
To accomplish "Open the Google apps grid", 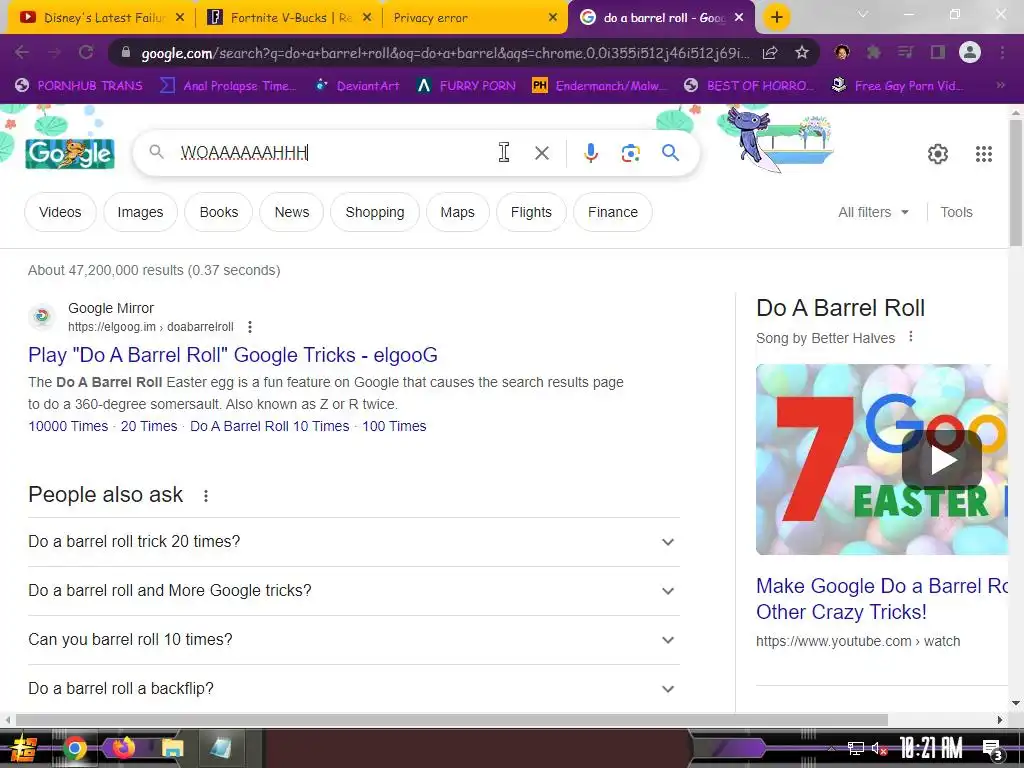I will tap(984, 153).
